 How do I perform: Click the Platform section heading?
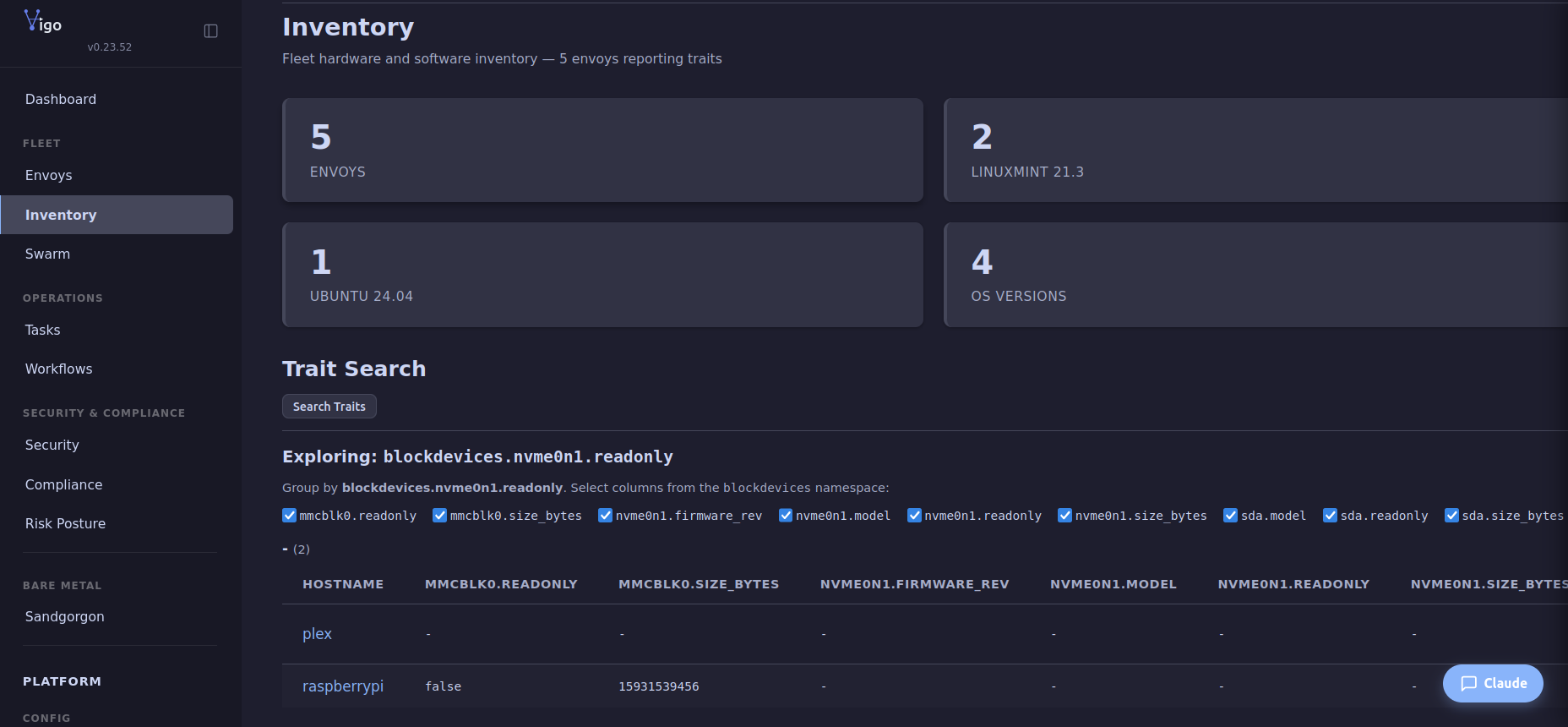pos(62,681)
